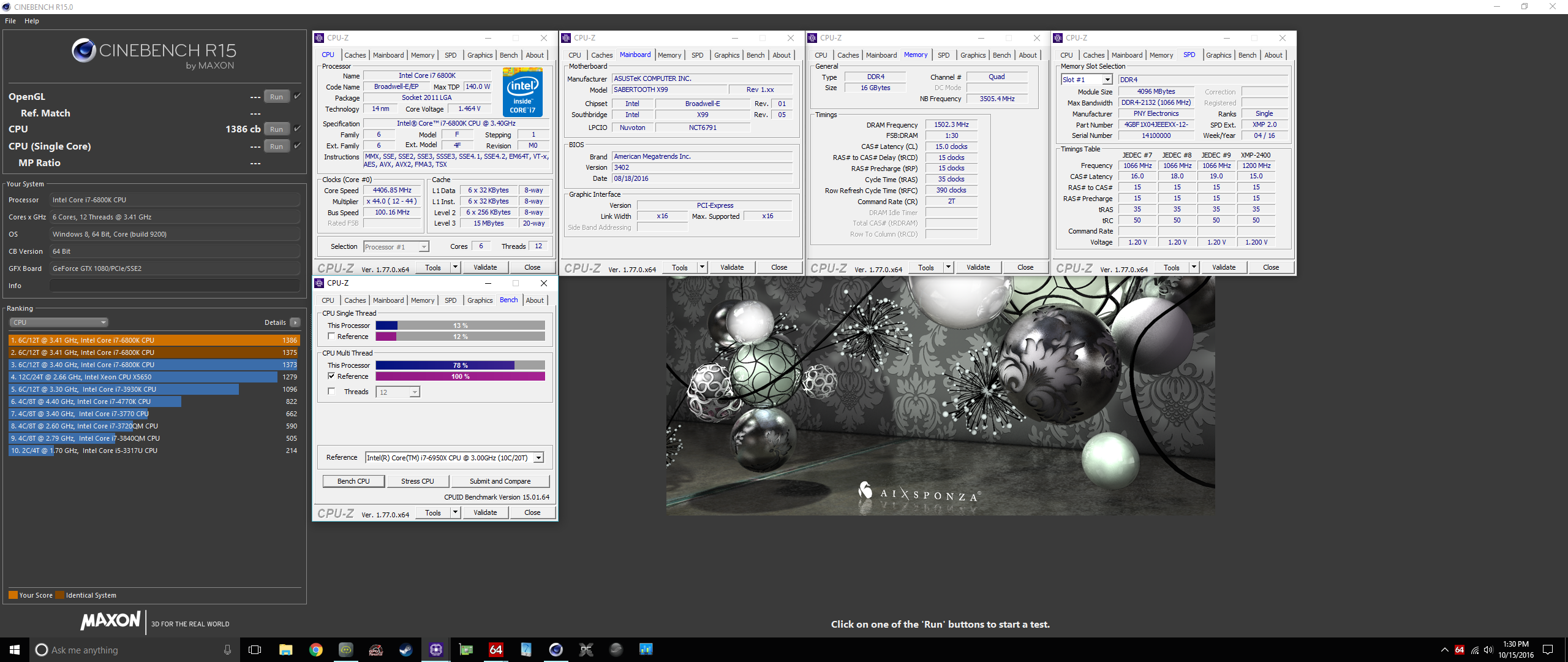Open Slot #1 memory slot dropdown
Screen dimensions: 1568x662
click(1087, 80)
